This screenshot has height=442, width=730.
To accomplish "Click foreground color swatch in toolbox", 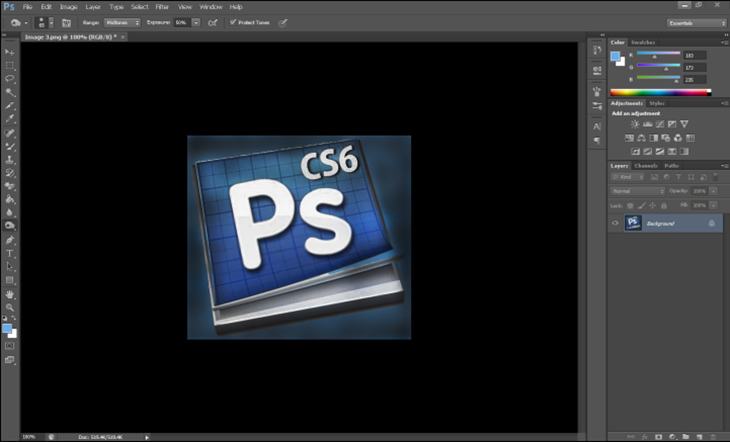I will [7, 328].
